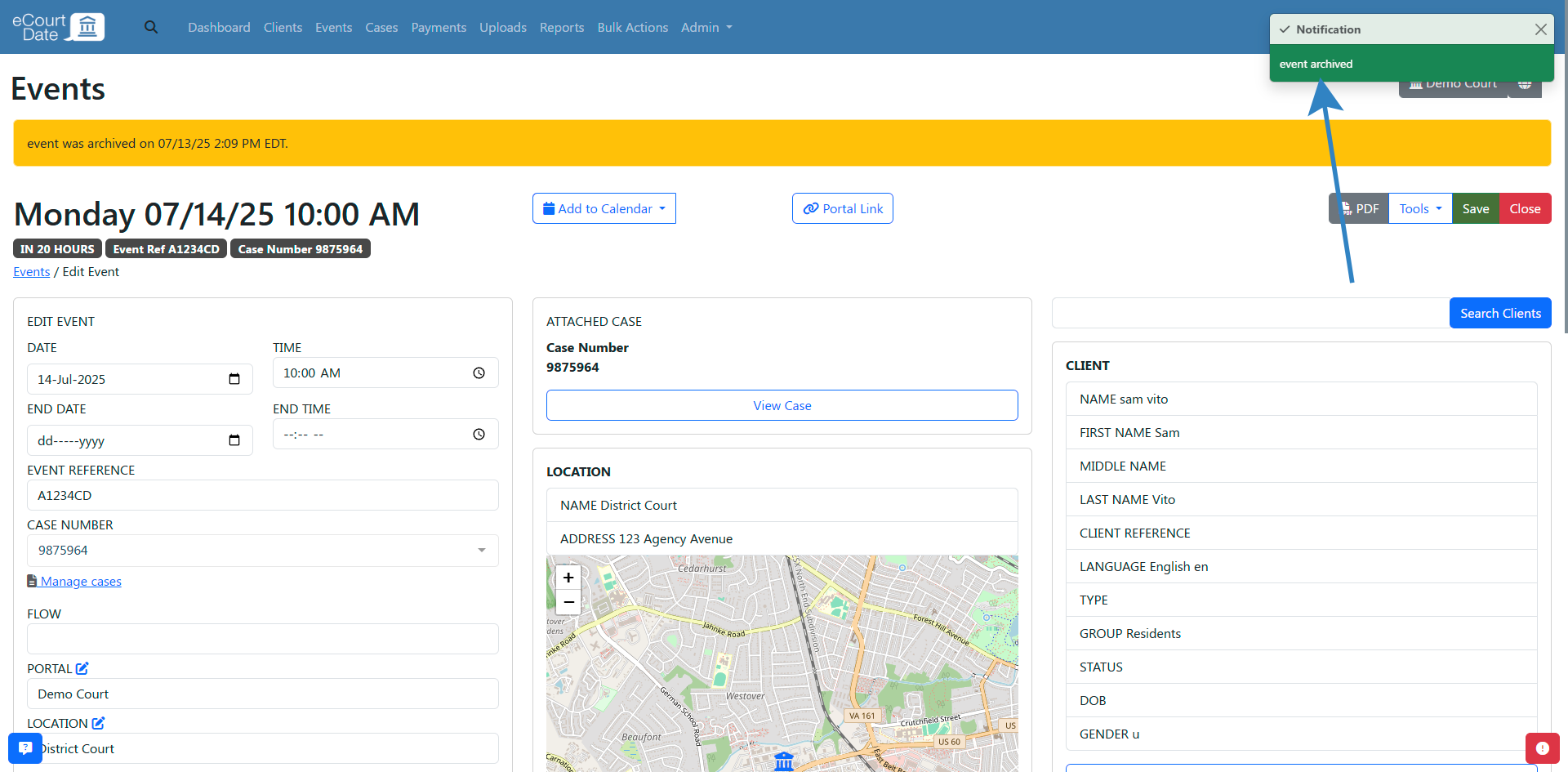The image size is (1568, 772).
Task: Close the Notification popup
Action: [x=1540, y=29]
